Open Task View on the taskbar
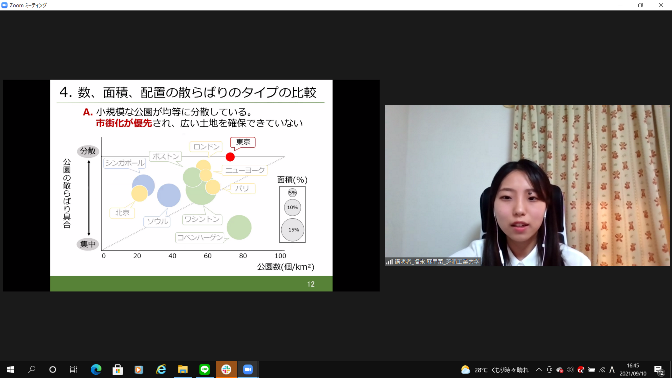This screenshot has width=672, height=378. click(x=73, y=369)
